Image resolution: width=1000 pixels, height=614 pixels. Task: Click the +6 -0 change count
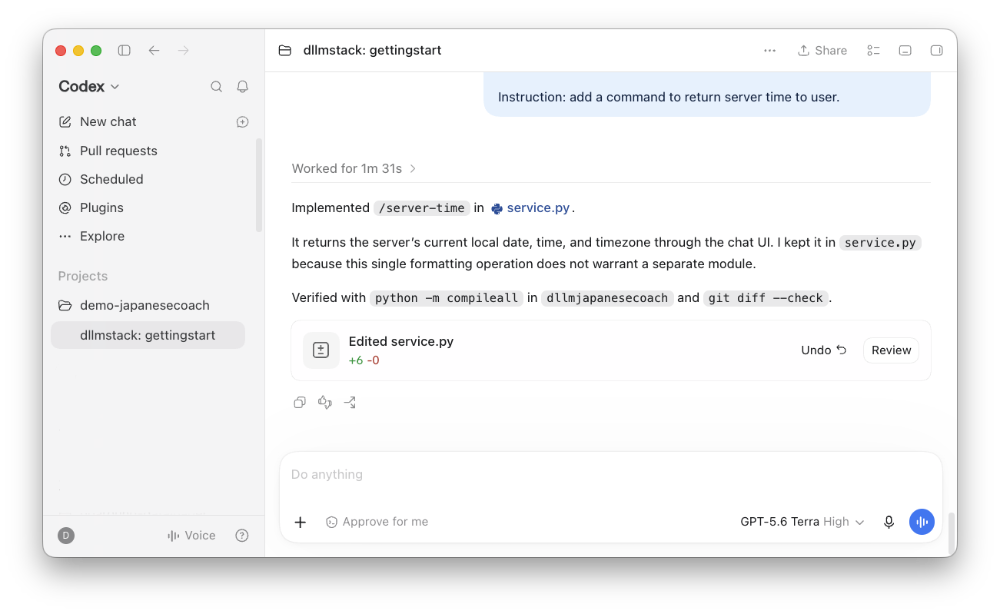click(x=364, y=361)
